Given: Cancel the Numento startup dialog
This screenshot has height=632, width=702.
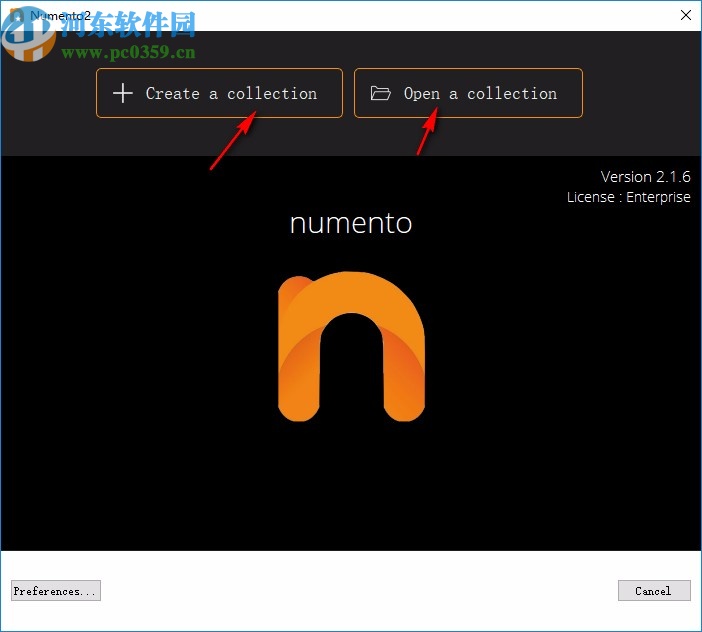Looking at the screenshot, I should click(x=654, y=591).
